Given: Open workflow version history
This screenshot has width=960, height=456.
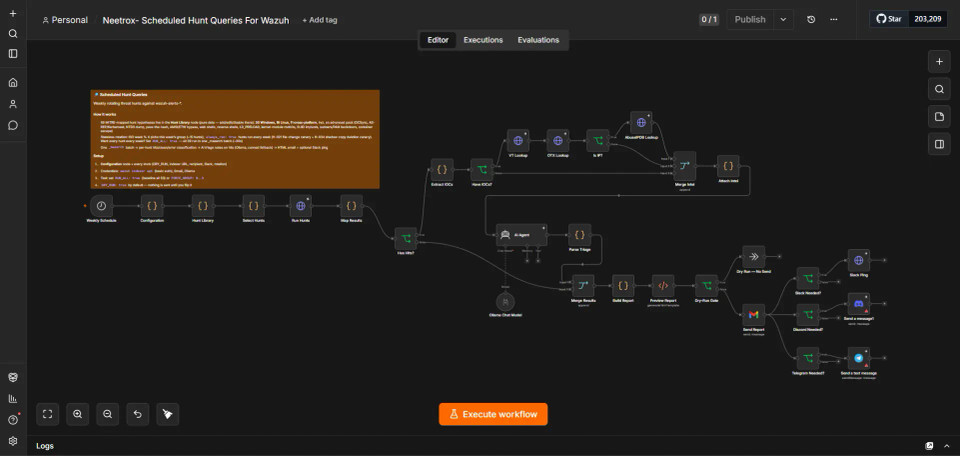Looking at the screenshot, I should point(811,20).
